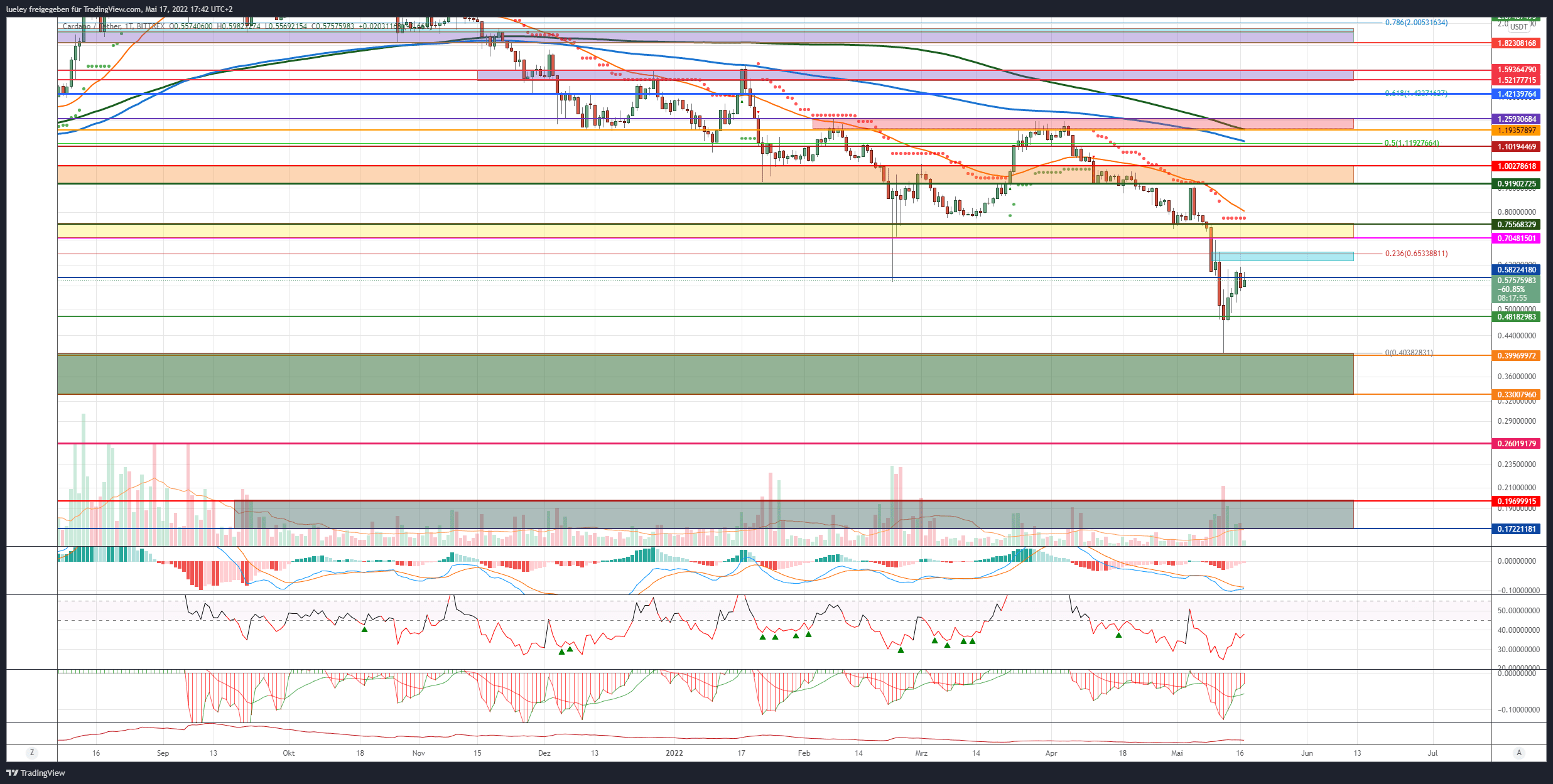Click the current price label 0.57575983
This screenshot has height=784, width=1553.
(1515, 281)
